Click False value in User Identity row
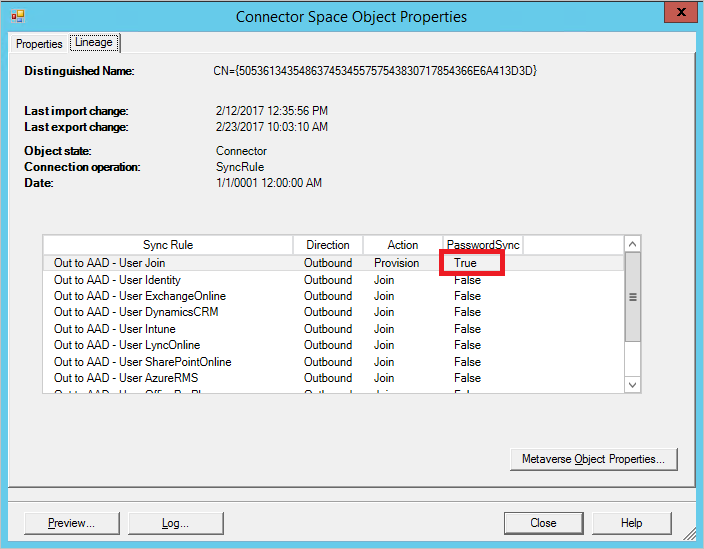704x549 pixels. [467, 280]
